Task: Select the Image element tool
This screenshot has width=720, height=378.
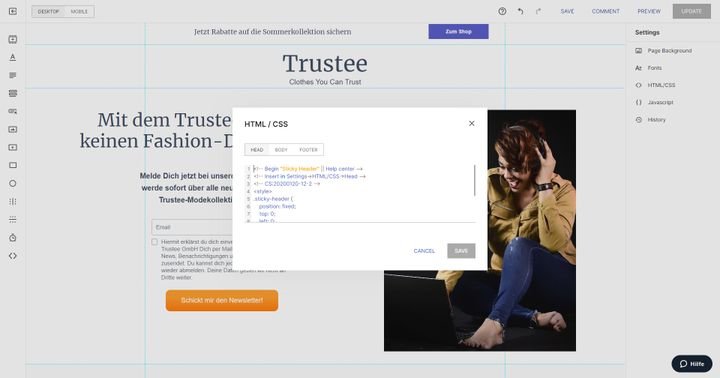Action: [x=13, y=130]
